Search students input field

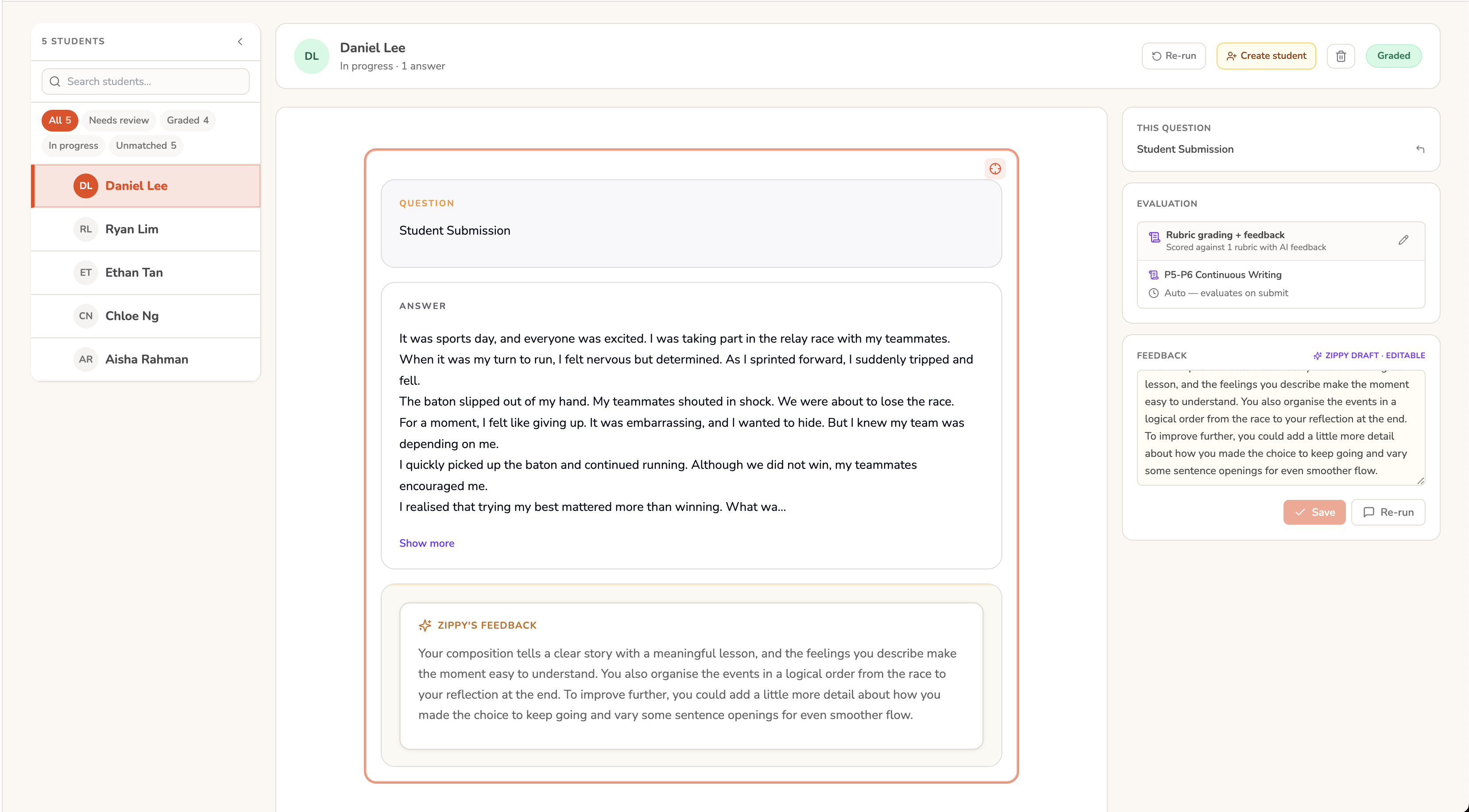(x=145, y=81)
